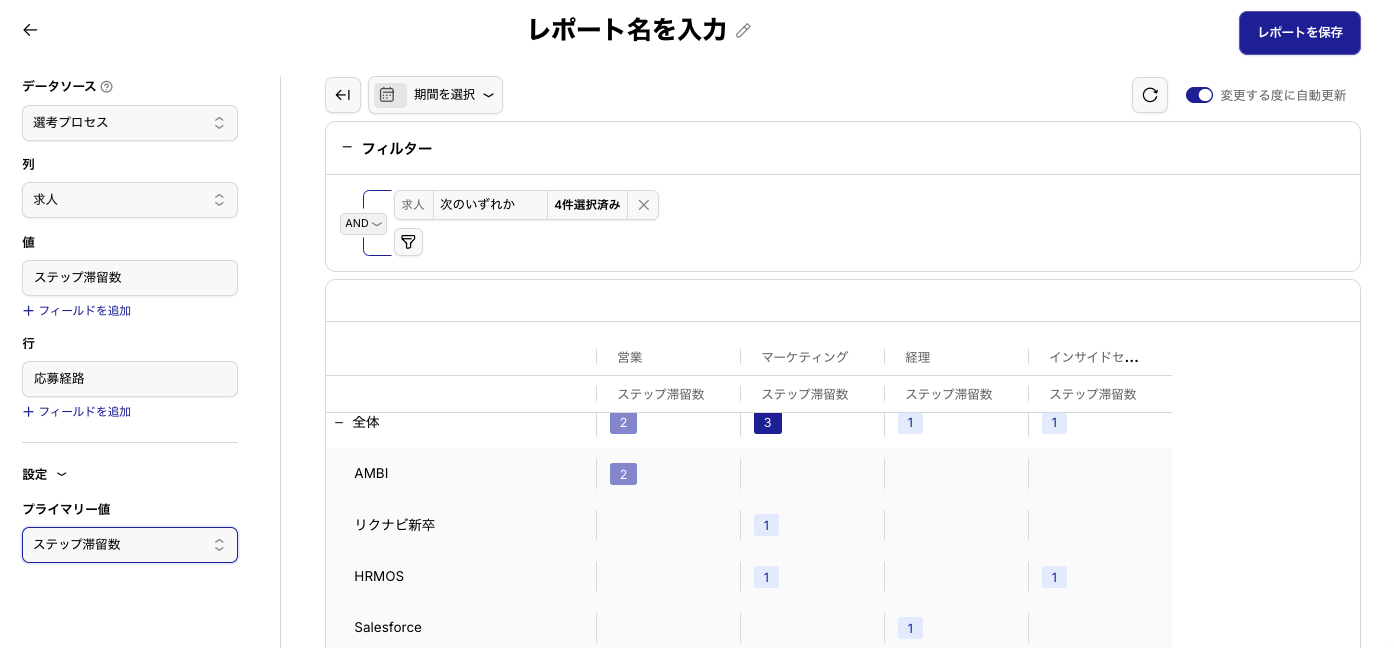1394x648 pixels.
Task: Click the リクナビ新卒 row label
Action: pyautogui.click(x=394, y=525)
